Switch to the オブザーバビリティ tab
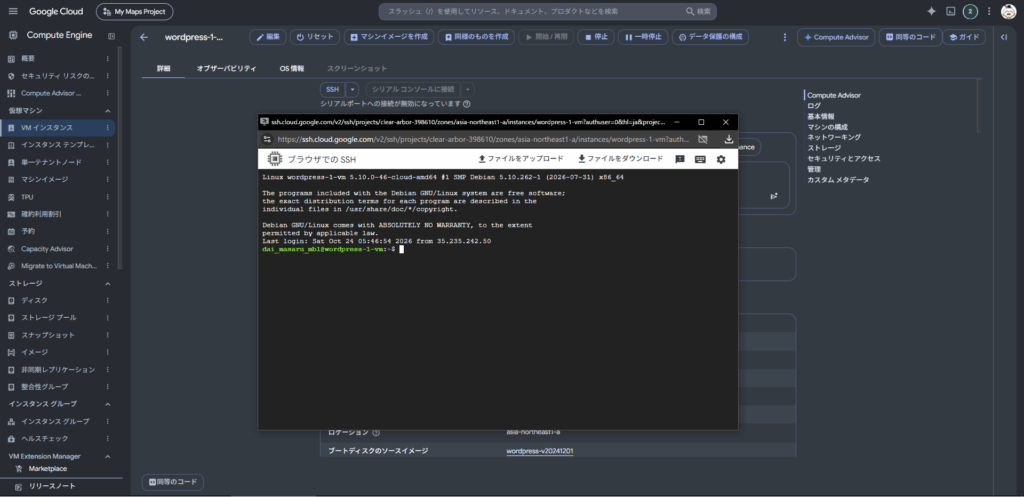The height and width of the screenshot is (497, 1024). (226, 68)
